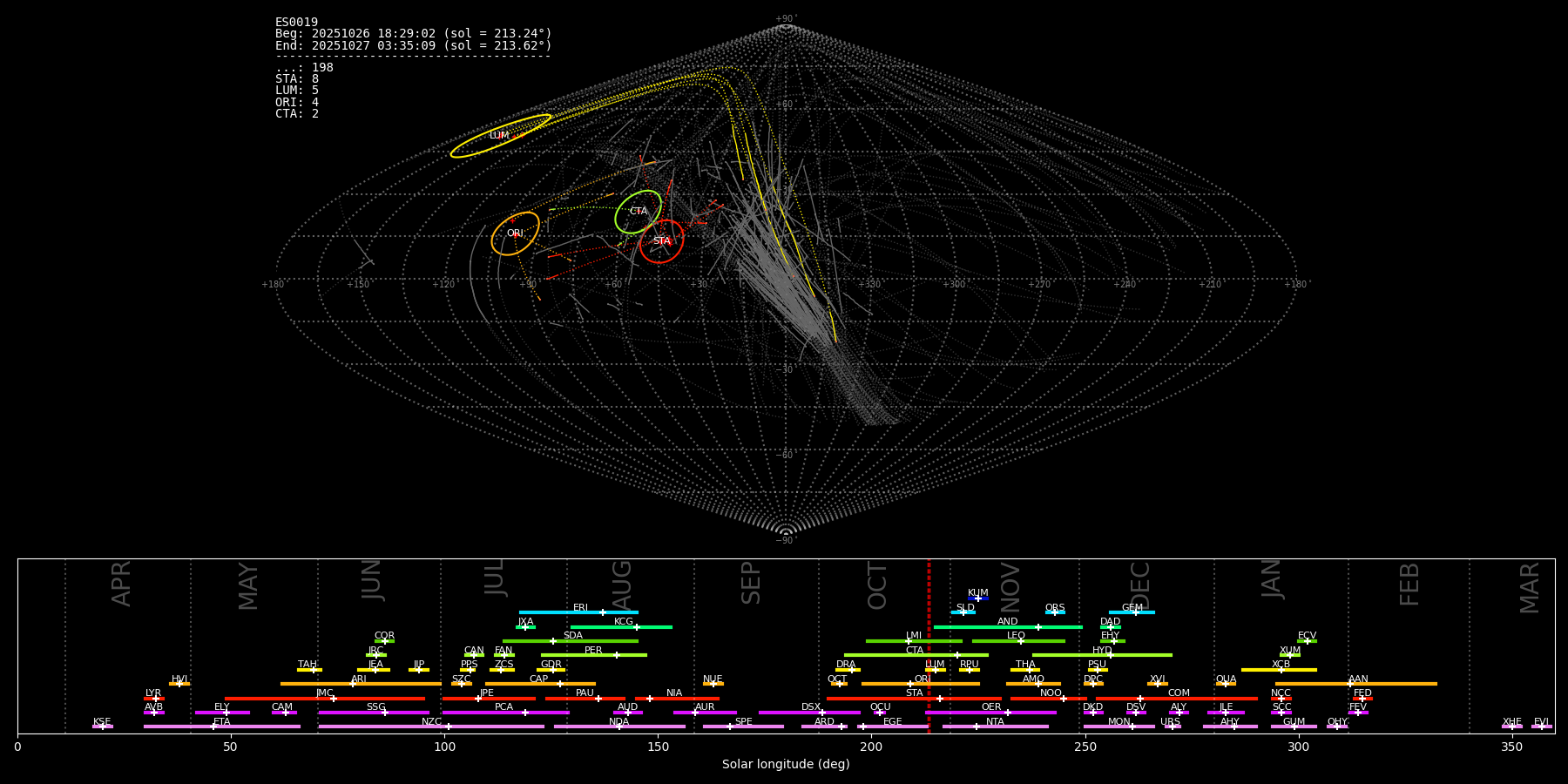Click the orange ORI radiant ellipse label on sky map
Image resolution: width=1568 pixels, height=784 pixels.
(x=515, y=233)
